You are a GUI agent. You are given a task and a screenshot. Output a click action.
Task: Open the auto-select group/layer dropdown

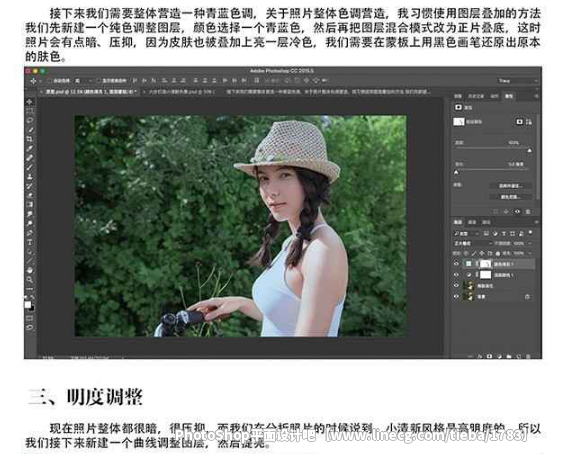(83, 81)
